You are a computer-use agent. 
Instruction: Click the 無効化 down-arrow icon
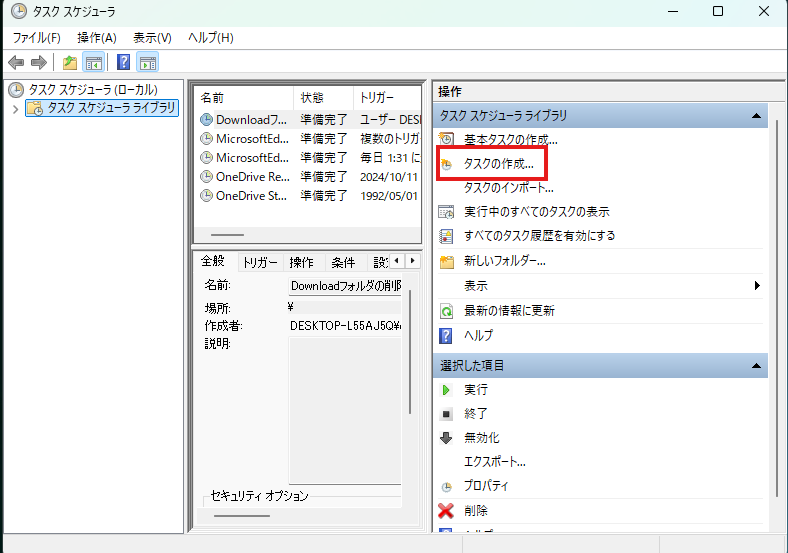pos(446,438)
